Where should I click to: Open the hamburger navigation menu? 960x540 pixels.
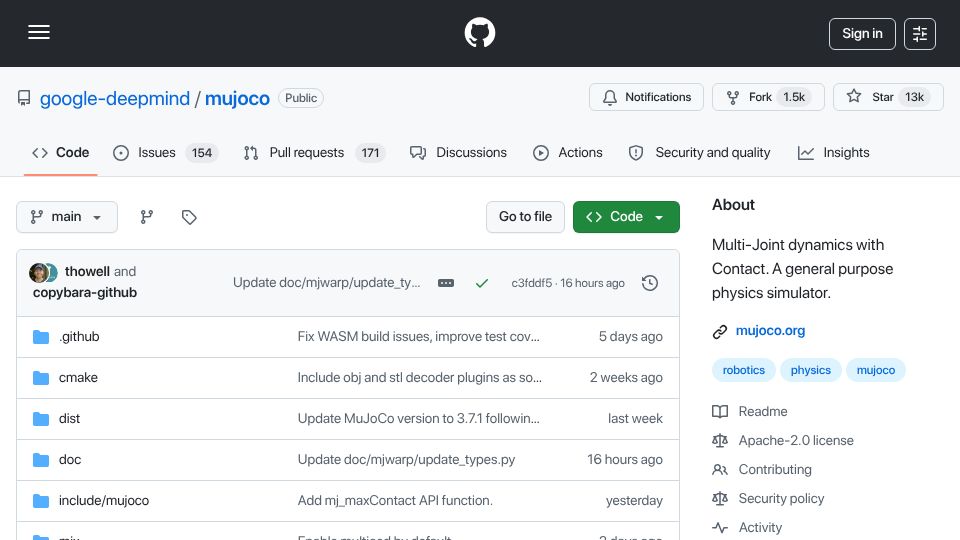[39, 32]
